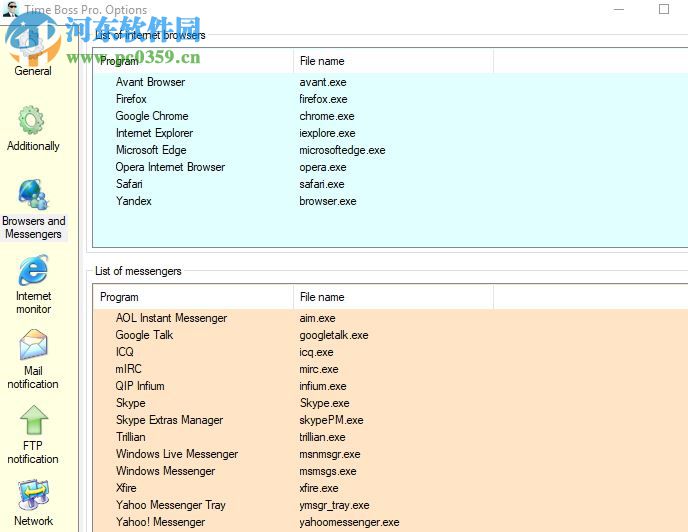The height and width of the screenshot is (532, 688).
Task: Select Yahoo! Messenger row
Action: 160,522
